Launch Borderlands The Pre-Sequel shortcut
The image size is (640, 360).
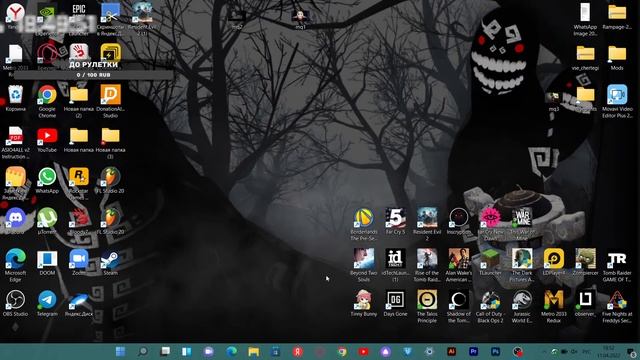(364, 218)
